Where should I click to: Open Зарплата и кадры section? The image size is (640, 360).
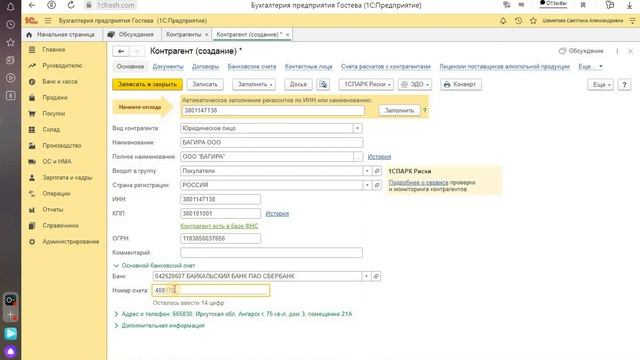click(67, 178)
